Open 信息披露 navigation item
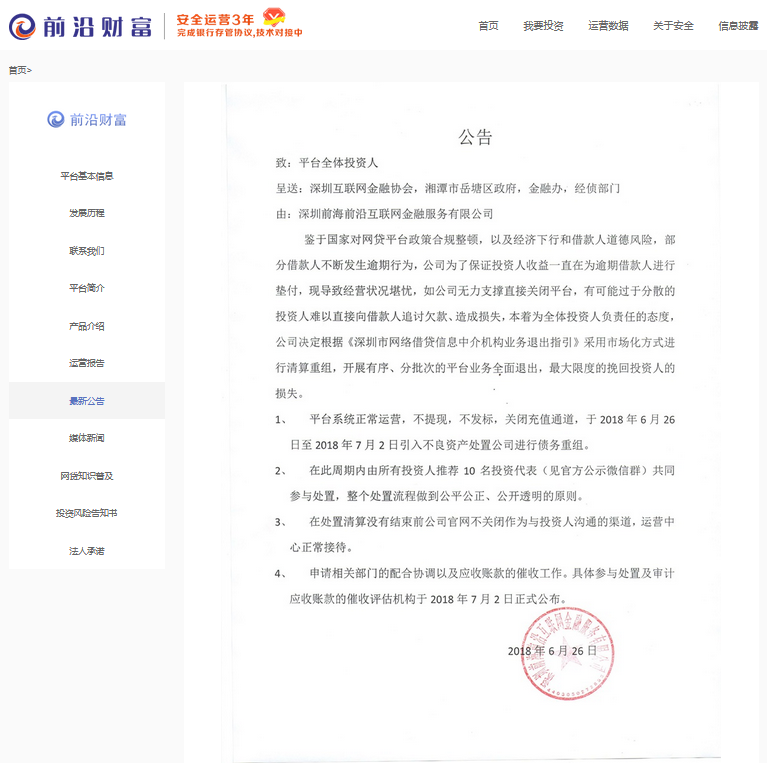767x763 pixels. click(x=738, y=26)
